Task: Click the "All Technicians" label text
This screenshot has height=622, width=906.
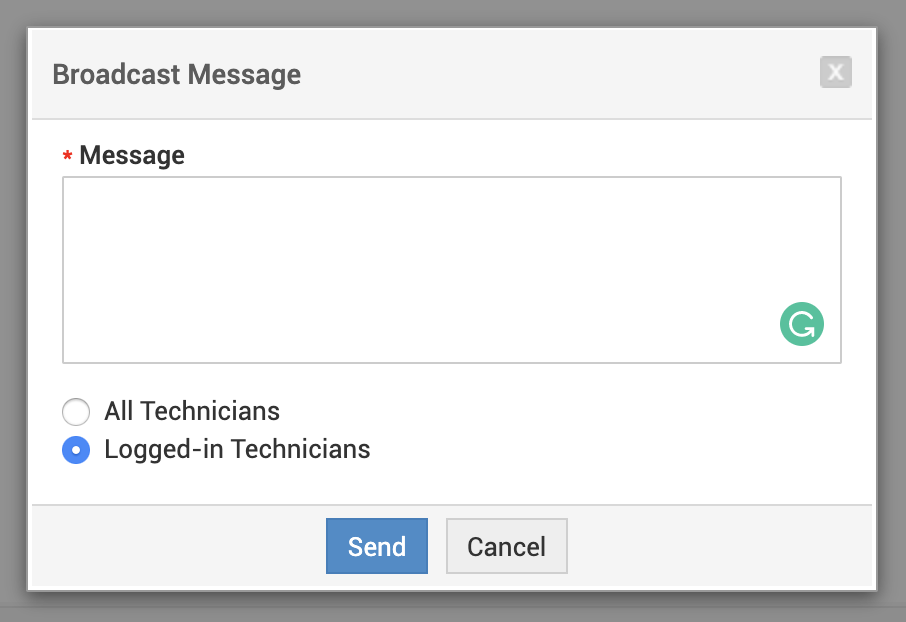Action: (192, 411)
